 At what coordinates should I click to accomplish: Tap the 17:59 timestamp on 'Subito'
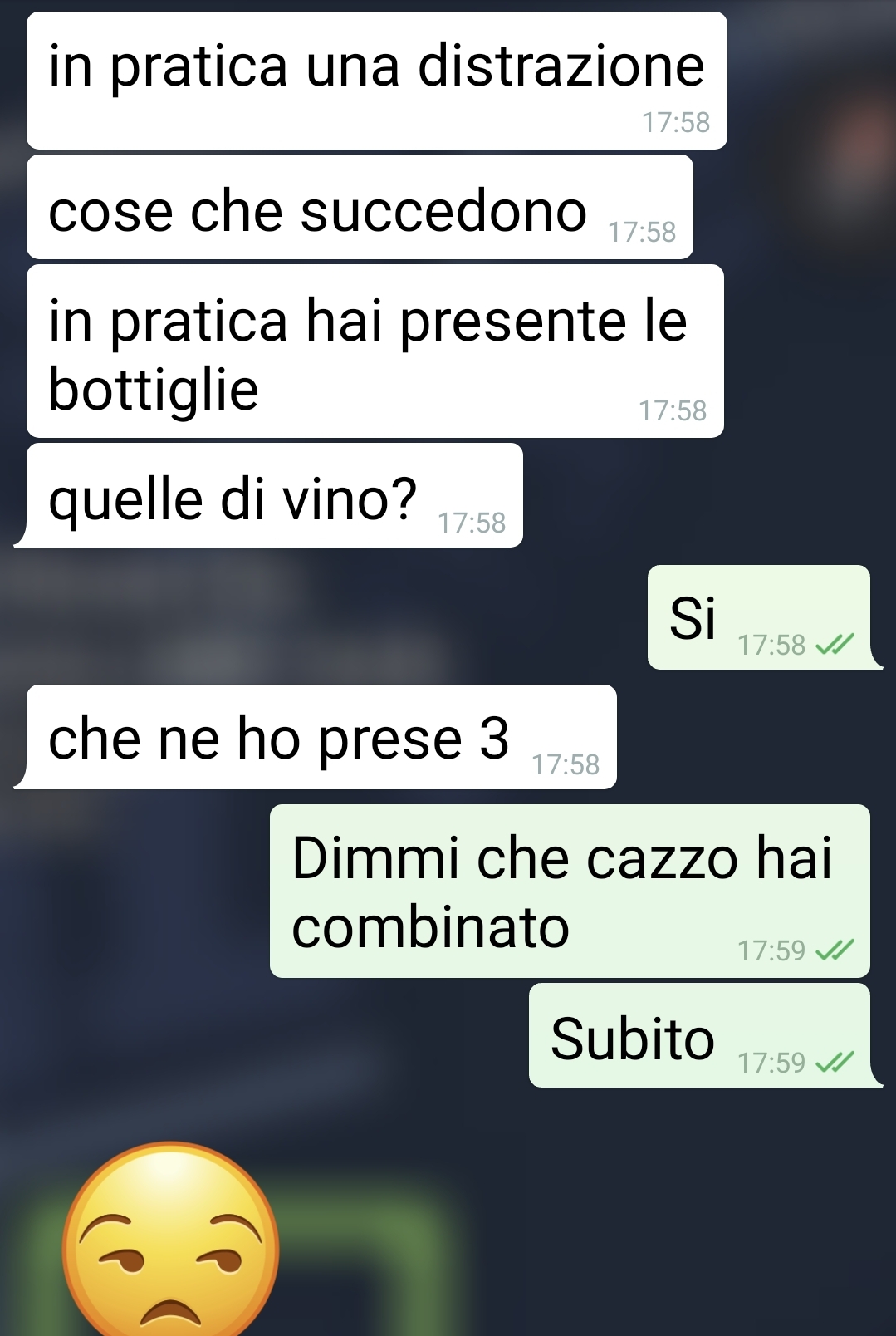coord(771,1063)
